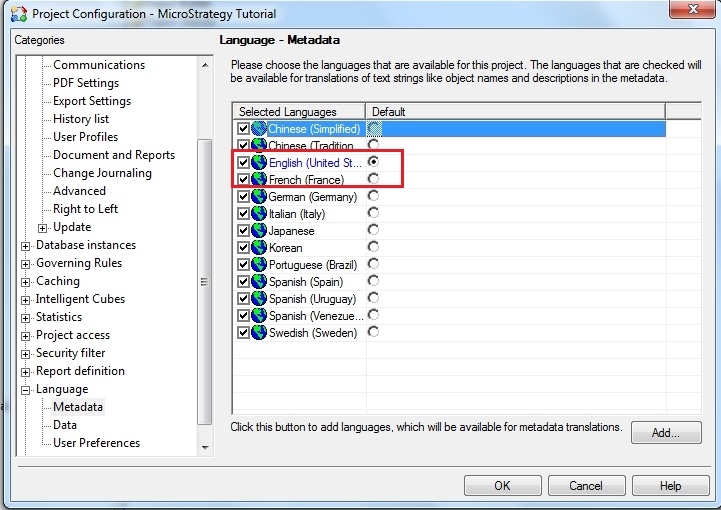Select the Spanish (Uruguay) language row
Image resolution: width=721 pixels, height=510 pixels.
(x=312, y=299)
